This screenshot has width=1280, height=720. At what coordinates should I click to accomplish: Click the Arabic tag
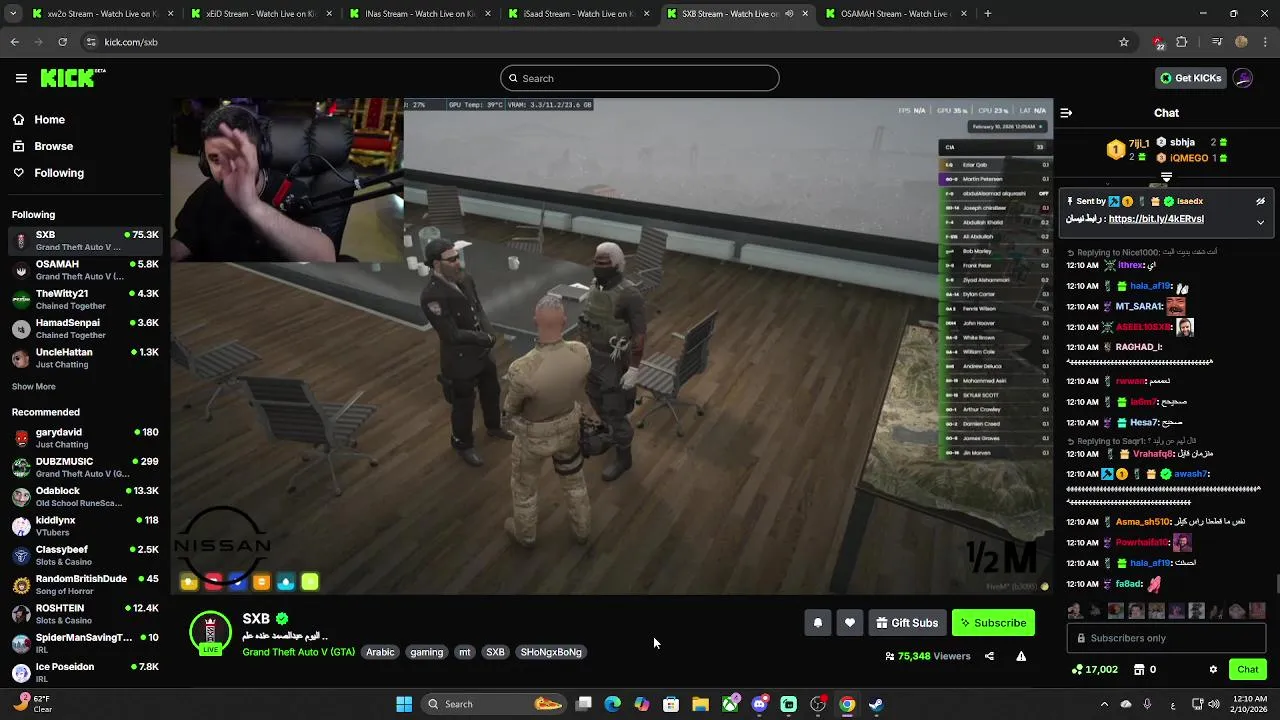pos(380,652)
